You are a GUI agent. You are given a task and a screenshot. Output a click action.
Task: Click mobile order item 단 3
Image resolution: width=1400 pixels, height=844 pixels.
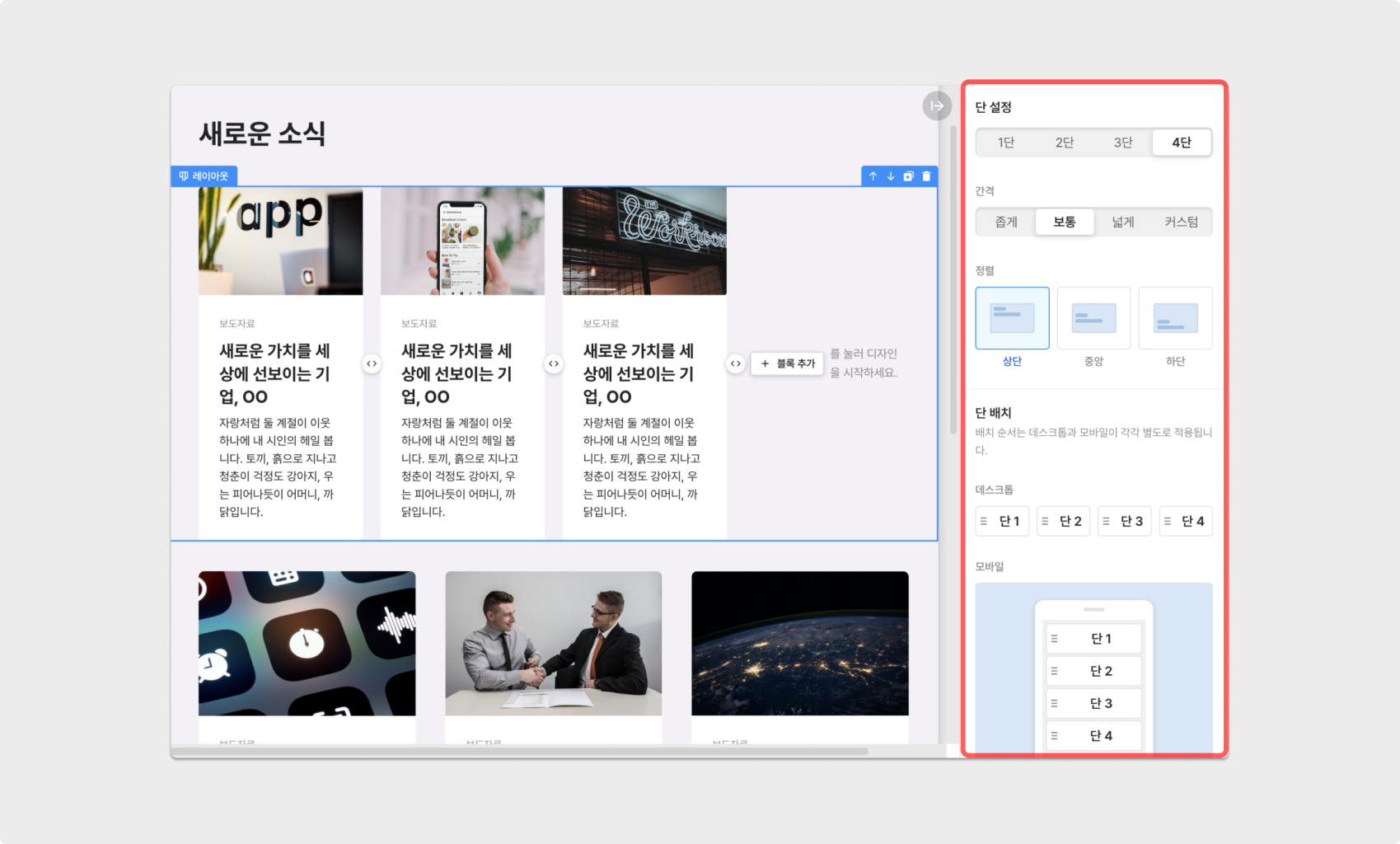coord(1093,703)
